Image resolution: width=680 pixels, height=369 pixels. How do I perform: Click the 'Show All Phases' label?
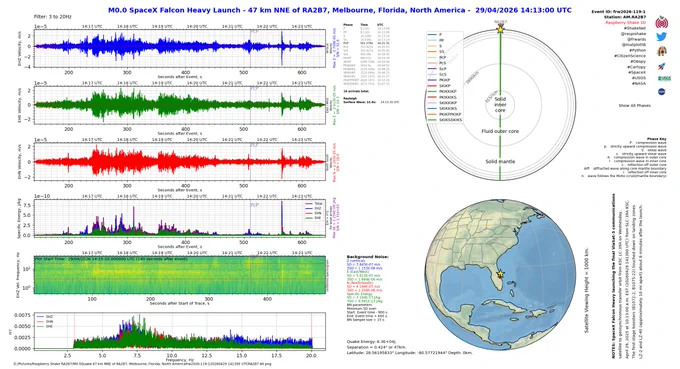pos(634,106)
